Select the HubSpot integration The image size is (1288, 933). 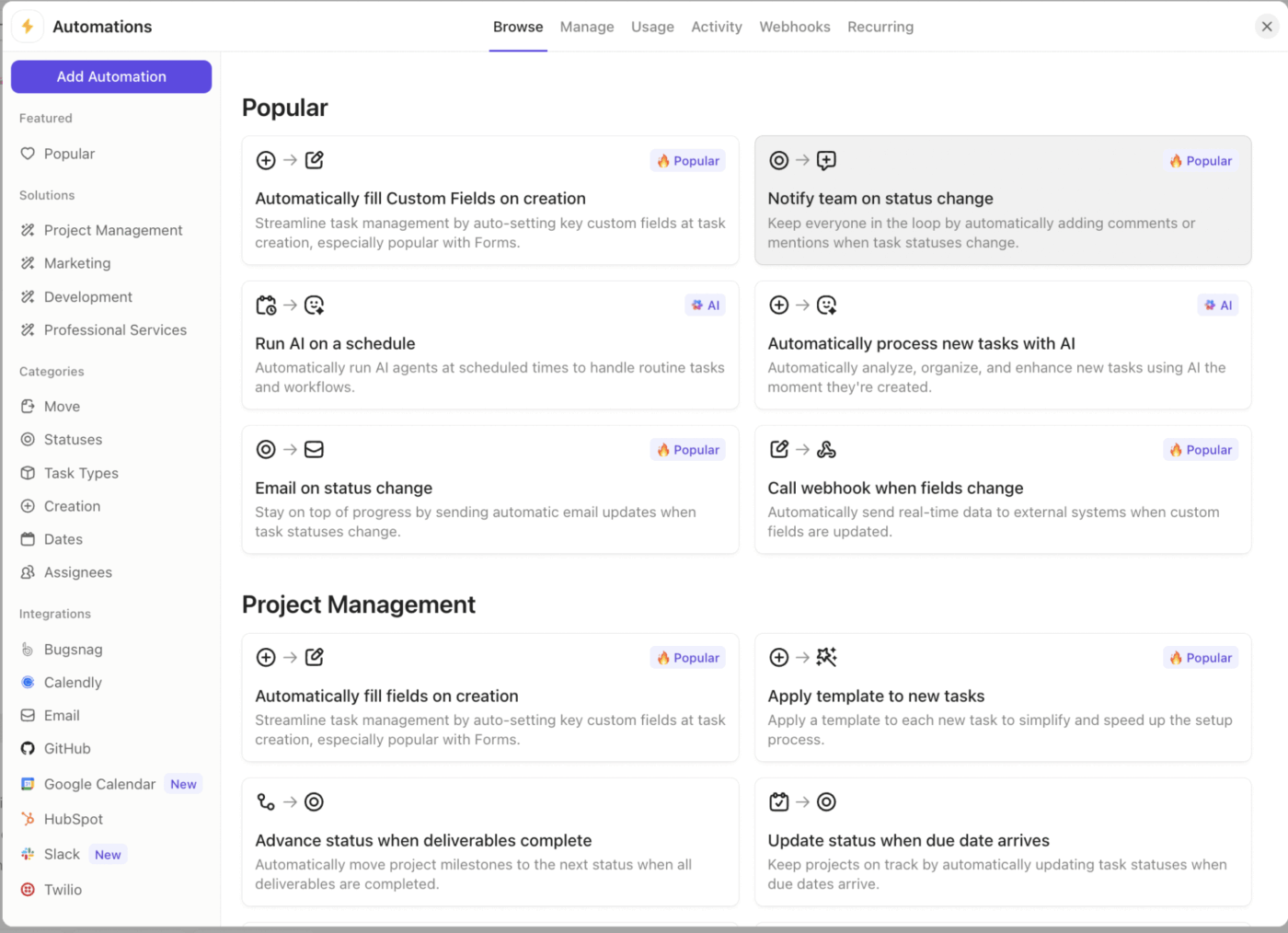coord(75,819)
